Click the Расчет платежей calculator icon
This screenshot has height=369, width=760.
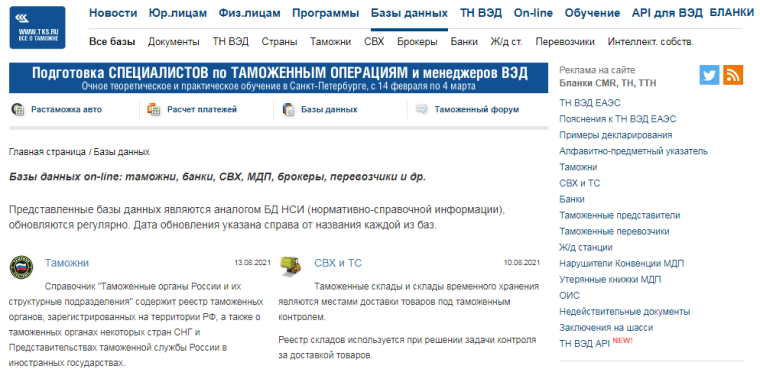(154, 110)
